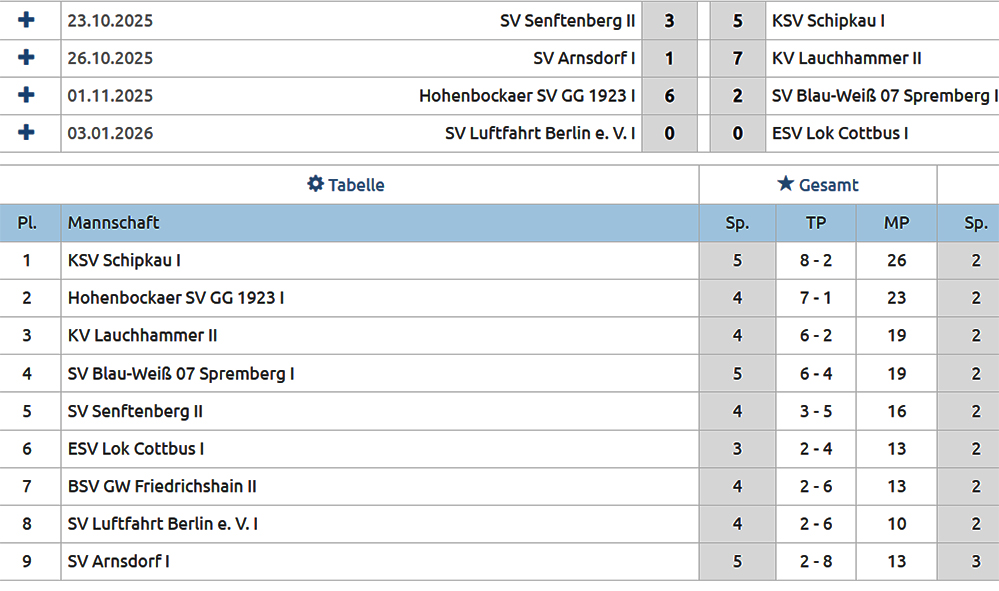The image size is (999, 591).
Task: Click SV Arnsdorf I in last place
Action: click(x=118, y=562)
